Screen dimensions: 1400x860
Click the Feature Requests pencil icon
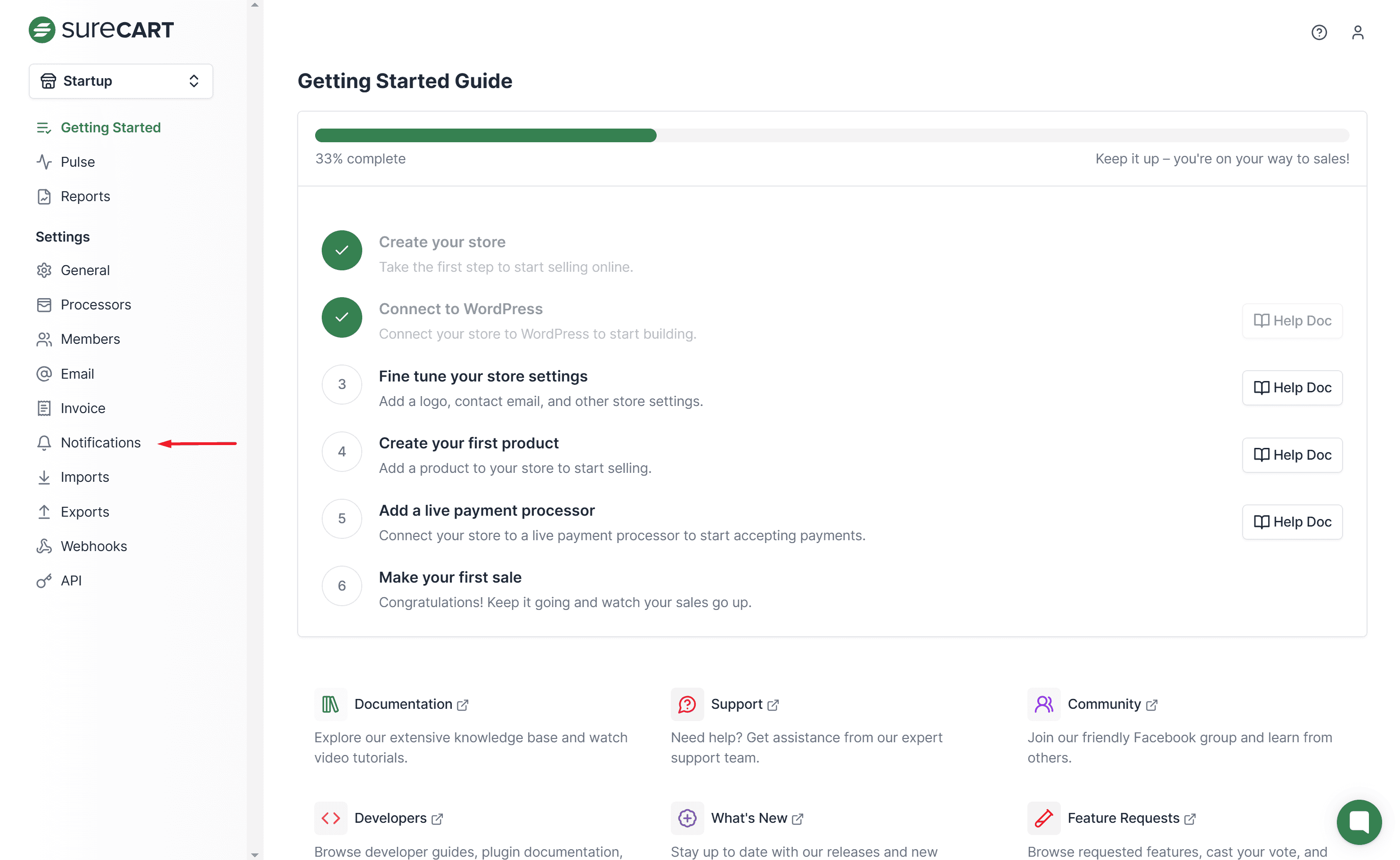(1043, 818)
